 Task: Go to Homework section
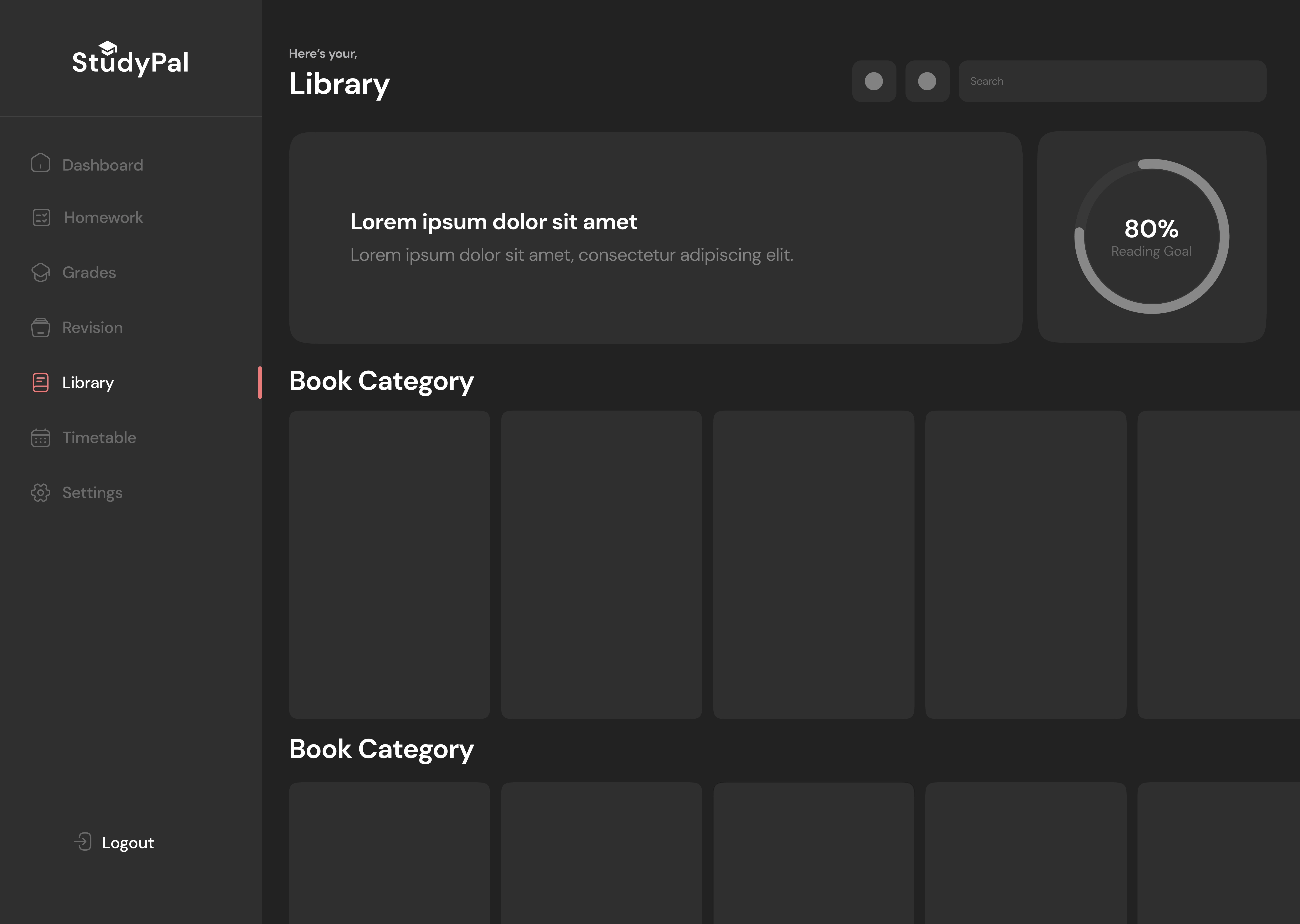(104, 217)
